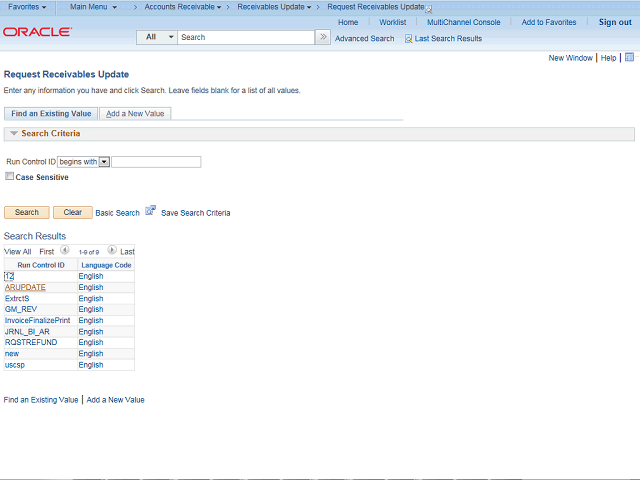Click the page personalization icon beside Help
This screenshot has height=480, width=640.
[x=629, y=57]
